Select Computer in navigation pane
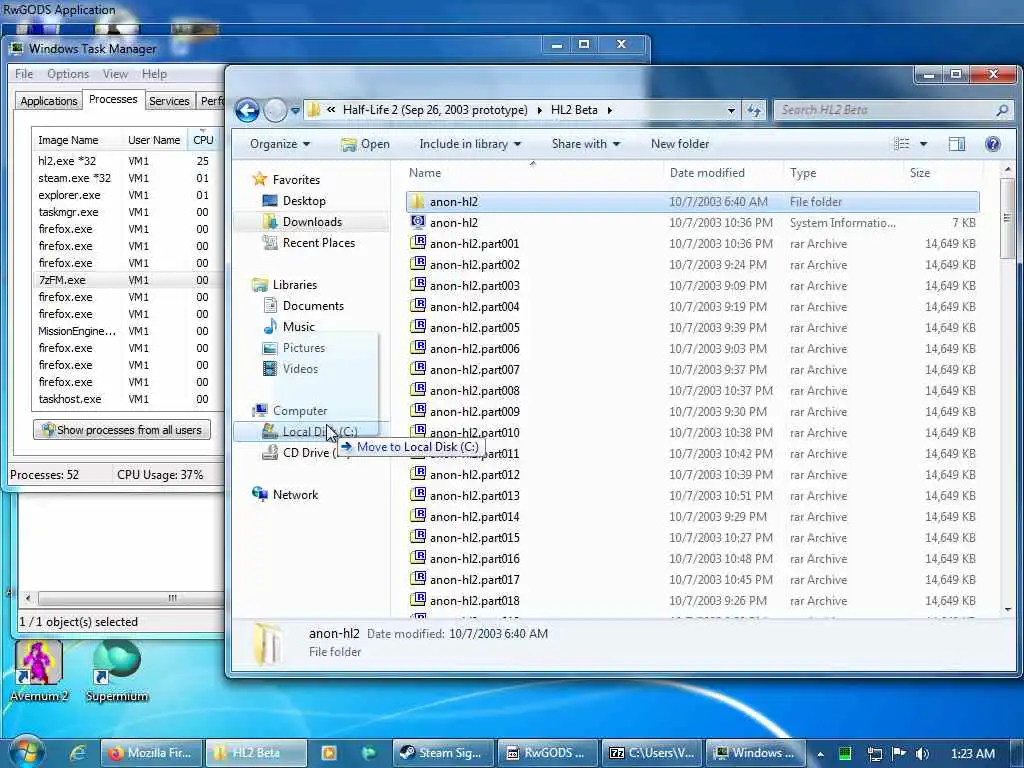1024x768 pixels. pos(300,411)
